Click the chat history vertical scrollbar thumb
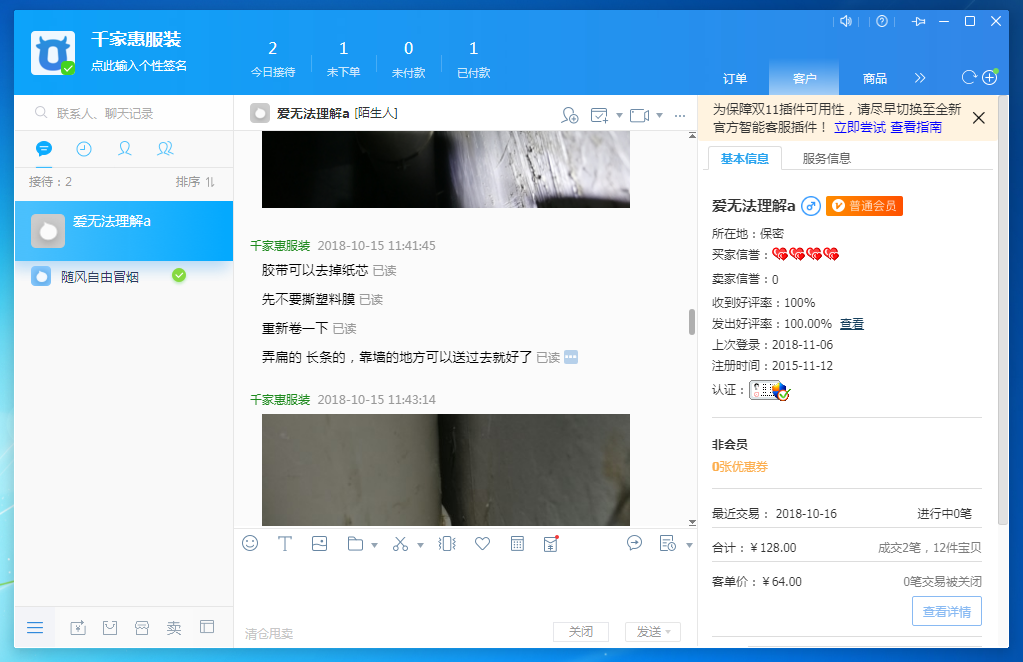 point(692,322)
